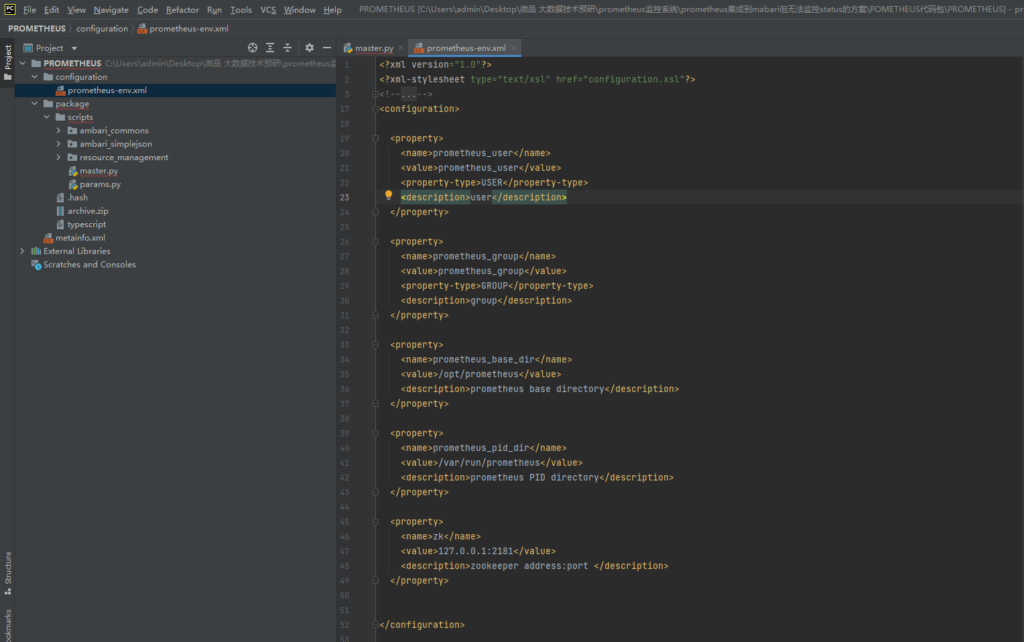This screenshot has width=1024, height=642.
Task: Open the Edit menu
Action: (52, 10)
